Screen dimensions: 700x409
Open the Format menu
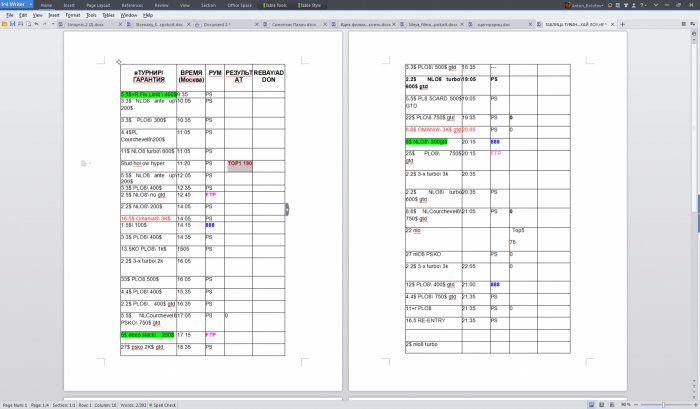73,15
